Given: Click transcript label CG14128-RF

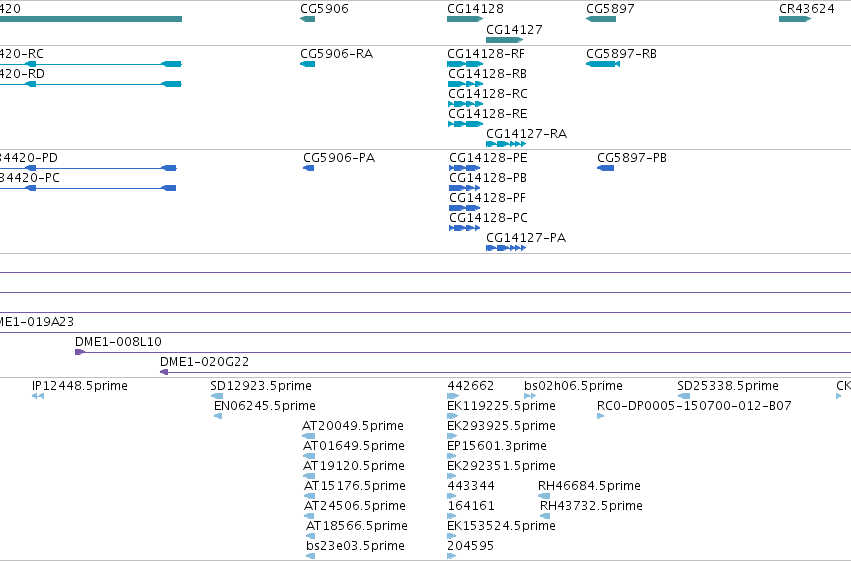Looking at the screenshot, I should [x=486, y=54].
